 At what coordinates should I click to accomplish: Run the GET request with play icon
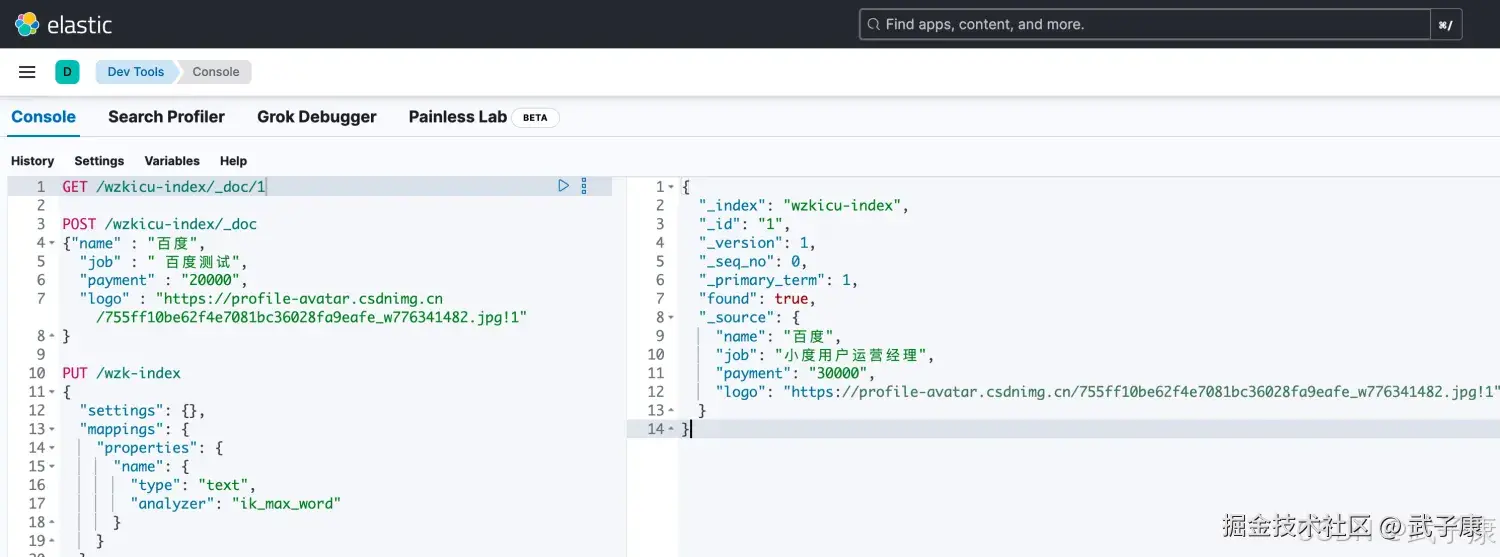pos(563,186)
